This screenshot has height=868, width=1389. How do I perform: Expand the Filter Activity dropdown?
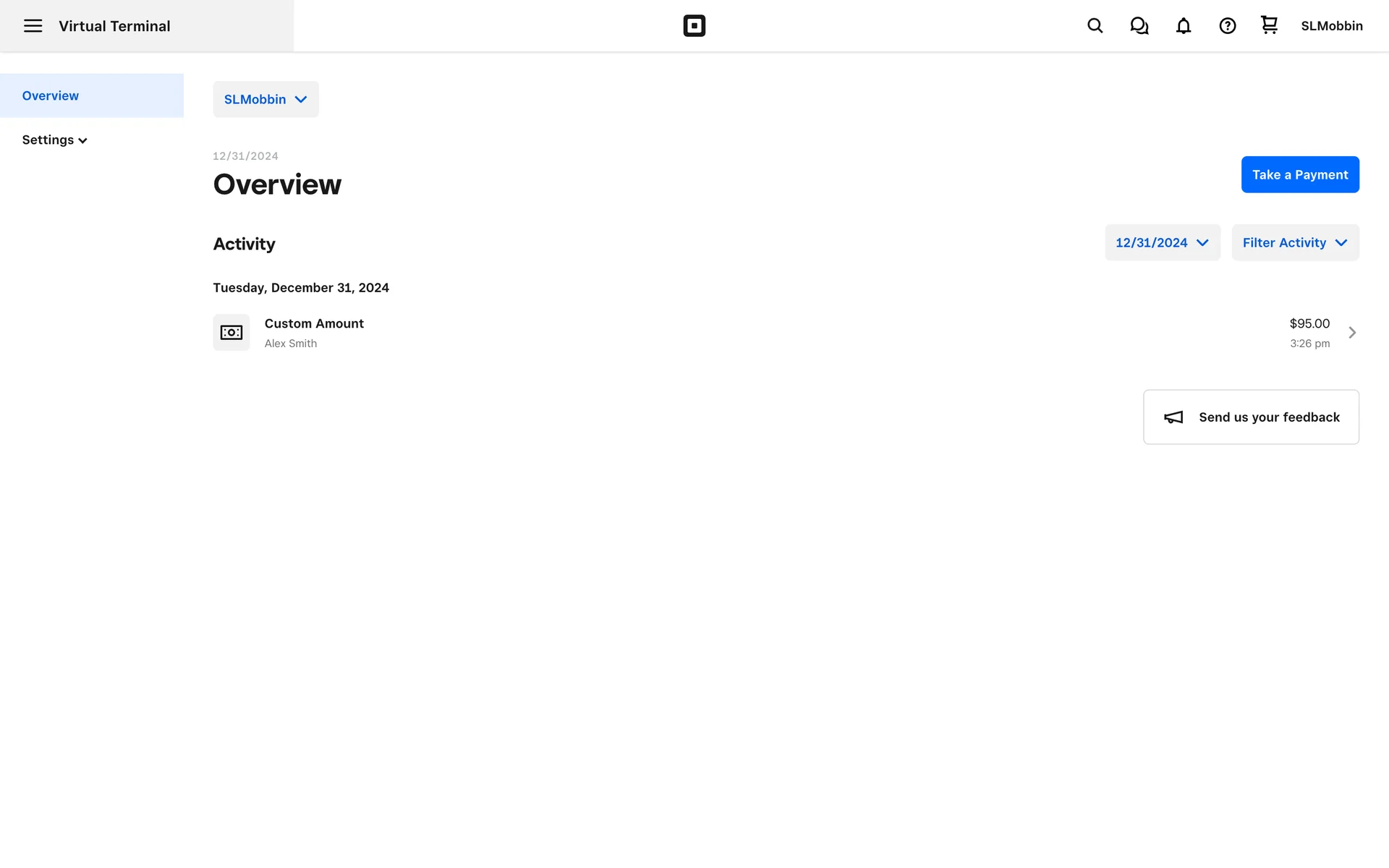1294,242
